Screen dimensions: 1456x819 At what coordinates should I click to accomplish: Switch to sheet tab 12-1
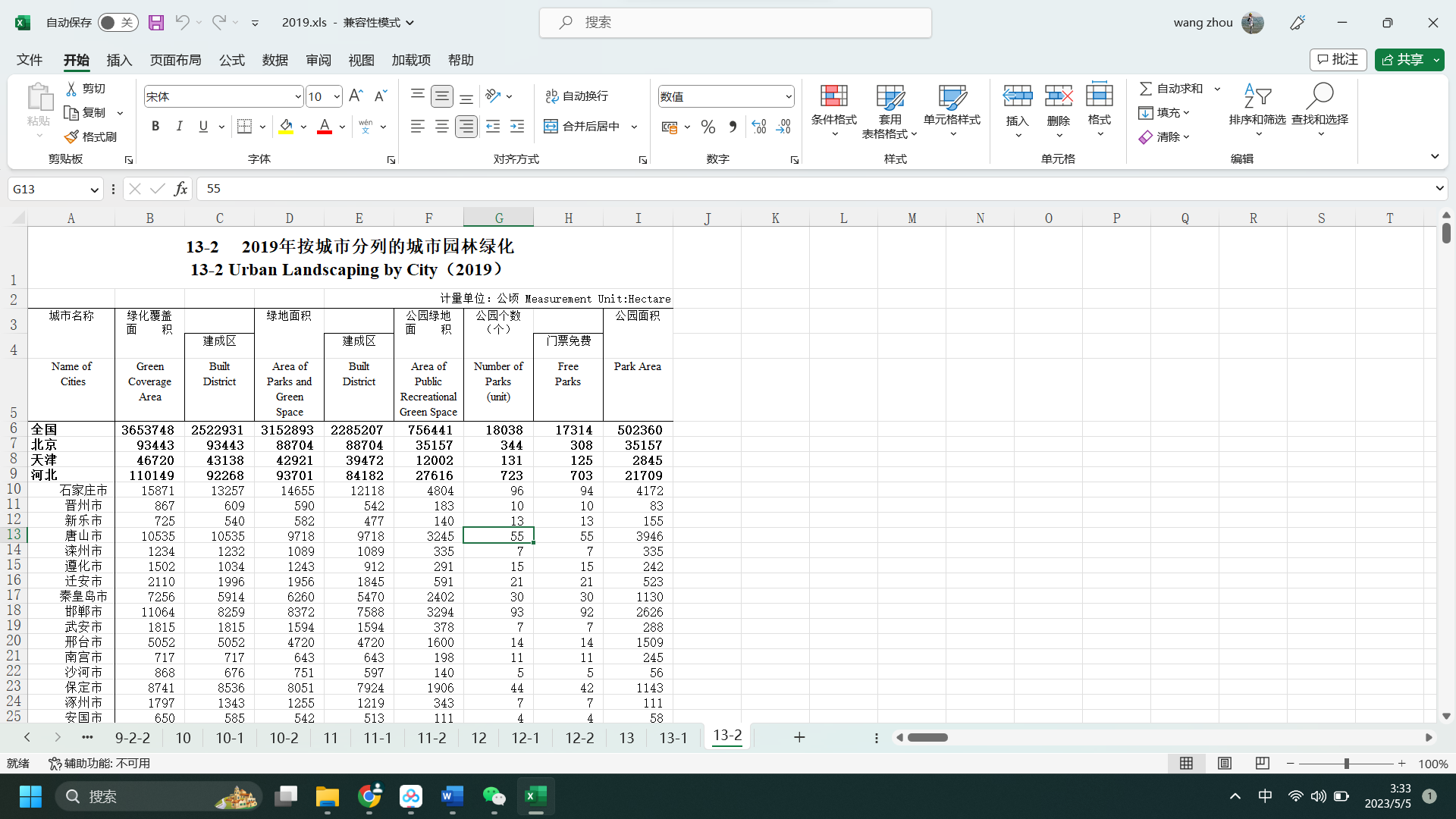(525, 738)
